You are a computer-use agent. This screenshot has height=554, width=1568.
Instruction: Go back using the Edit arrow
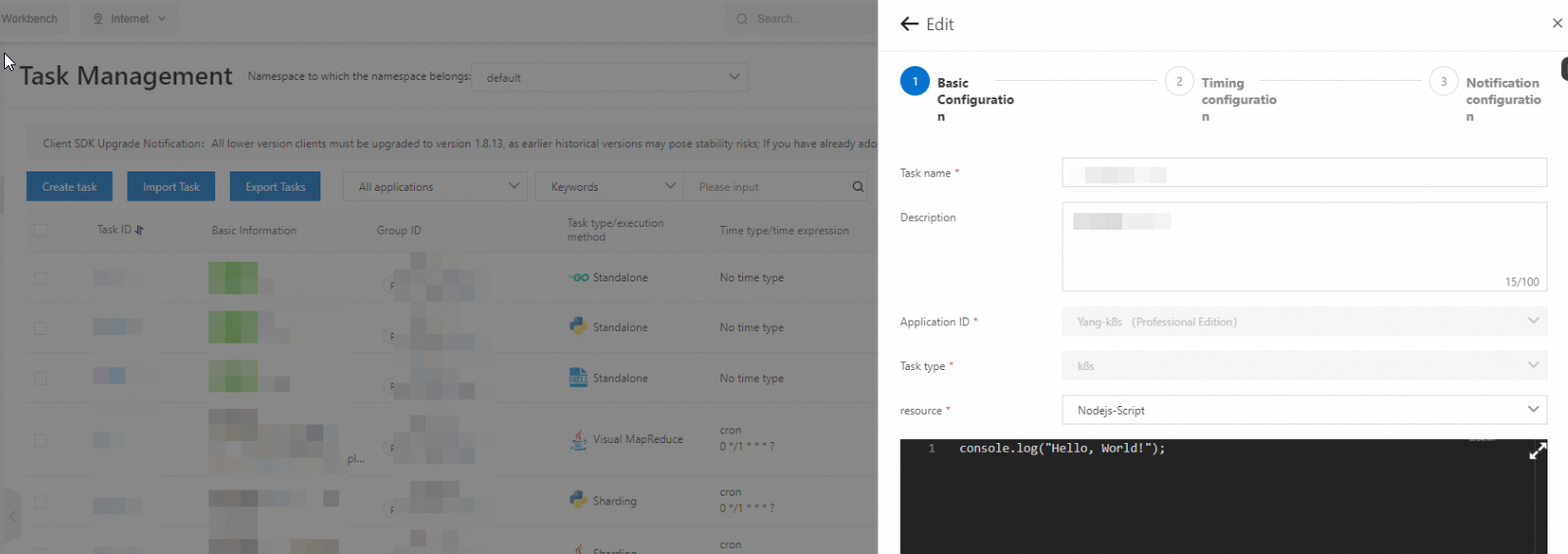coord(910,24)
